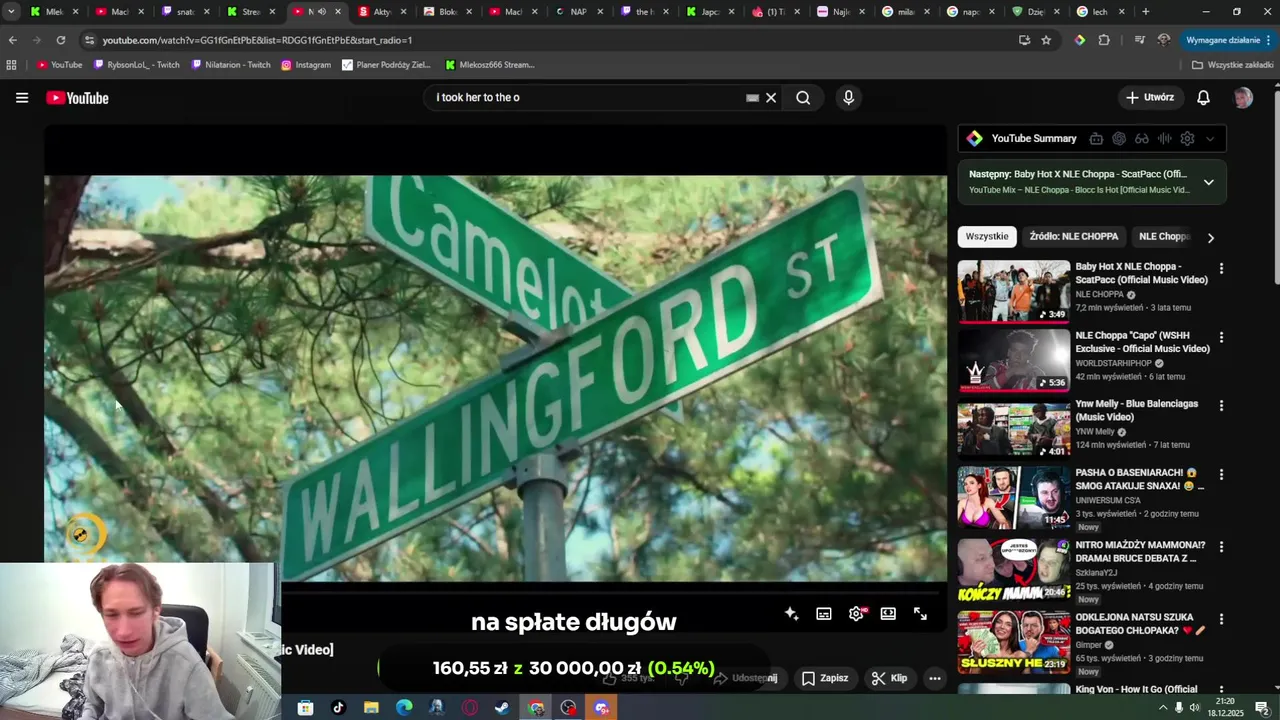Open Planer Podróży Ziel... bookmark
This screenshot has height=720, width=1280.
386,65
